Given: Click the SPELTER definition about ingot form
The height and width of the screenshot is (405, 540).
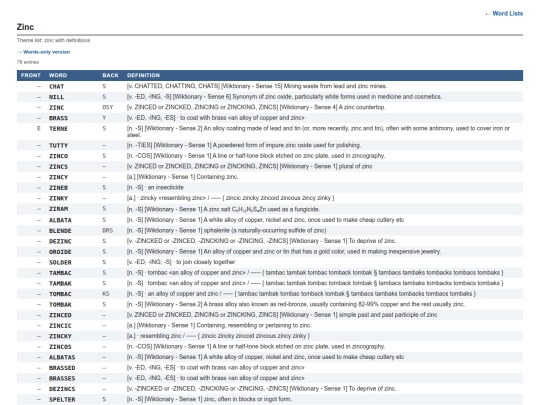Looking at the screenshot, I should click(x=209, y=399).
